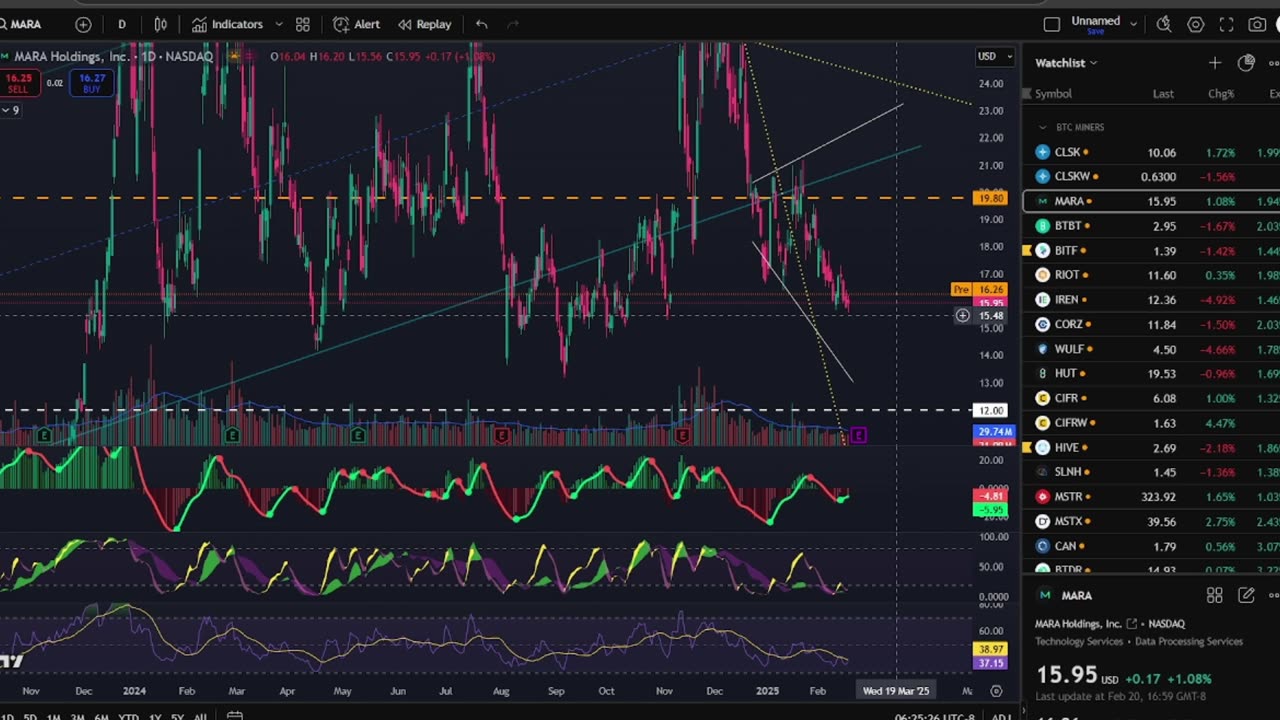The height and width of the screenshot is (720, 1280).
Task: Select CLSKW in the watchlist
Action: pos(1150,177)
